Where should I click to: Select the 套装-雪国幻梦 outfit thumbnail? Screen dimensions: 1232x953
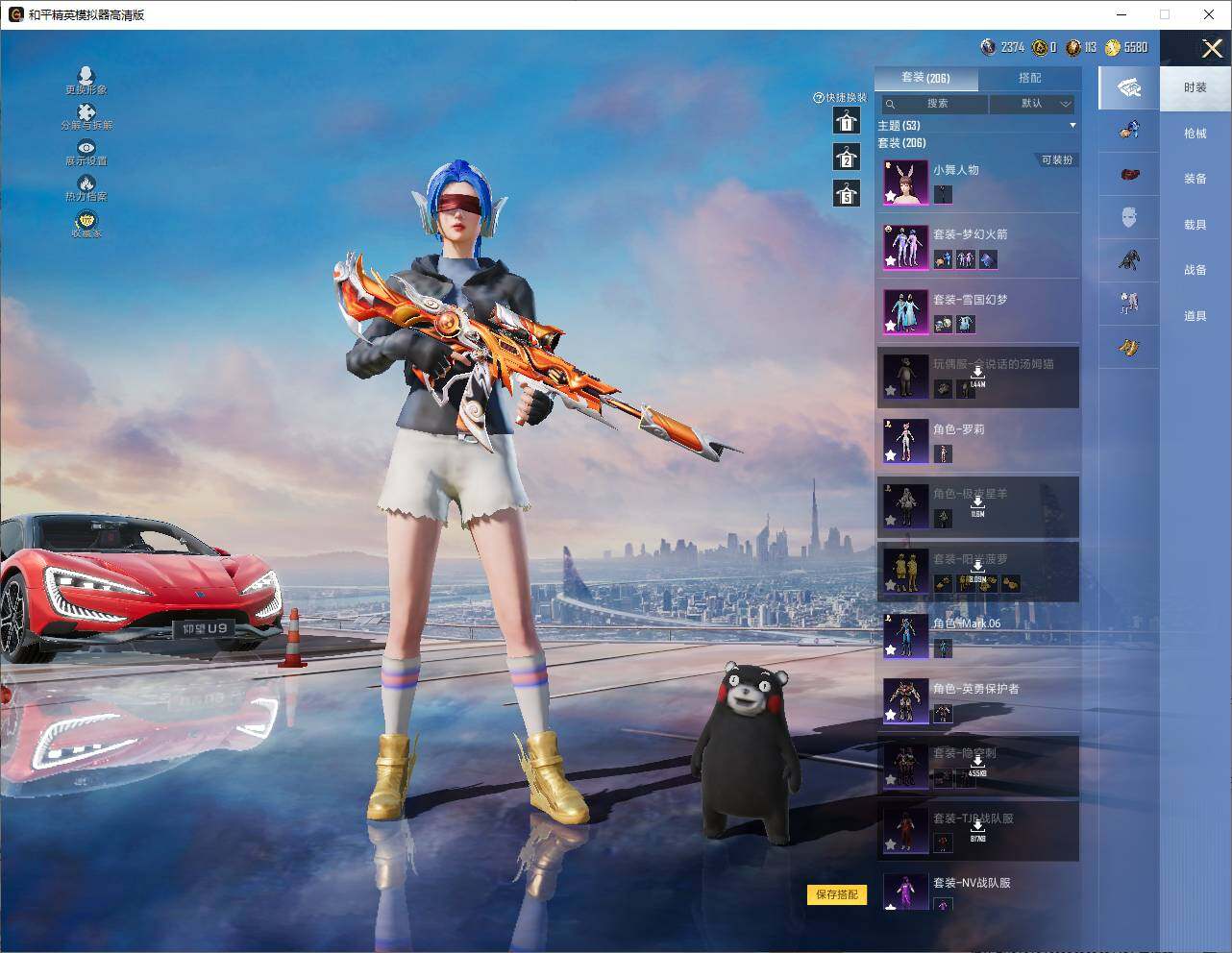[905, 312]
